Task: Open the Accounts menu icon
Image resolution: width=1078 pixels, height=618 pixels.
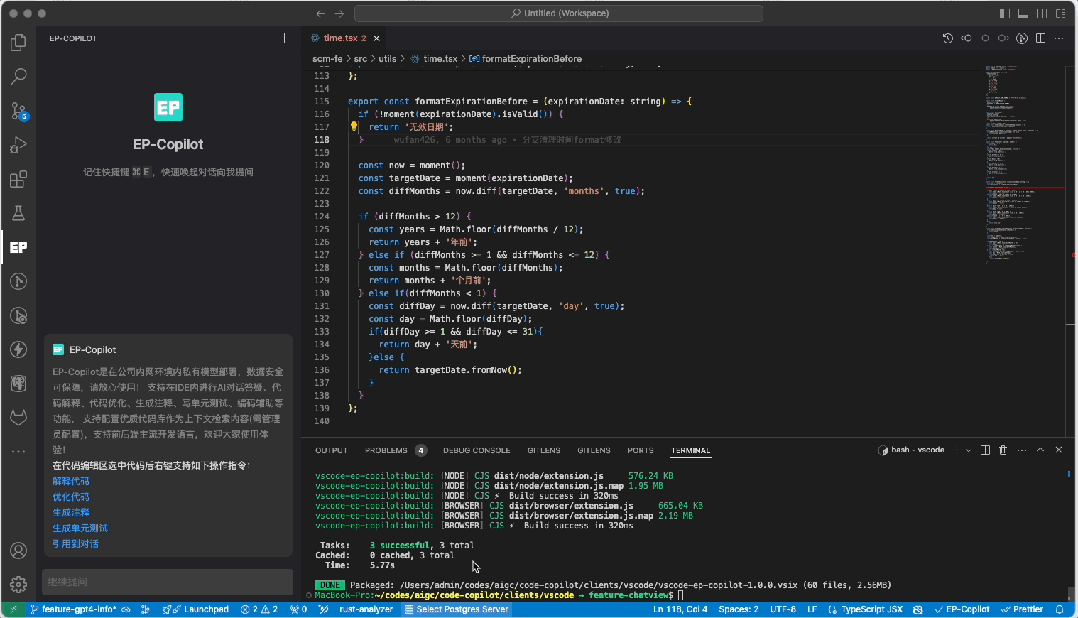Action: click(19, 551)
